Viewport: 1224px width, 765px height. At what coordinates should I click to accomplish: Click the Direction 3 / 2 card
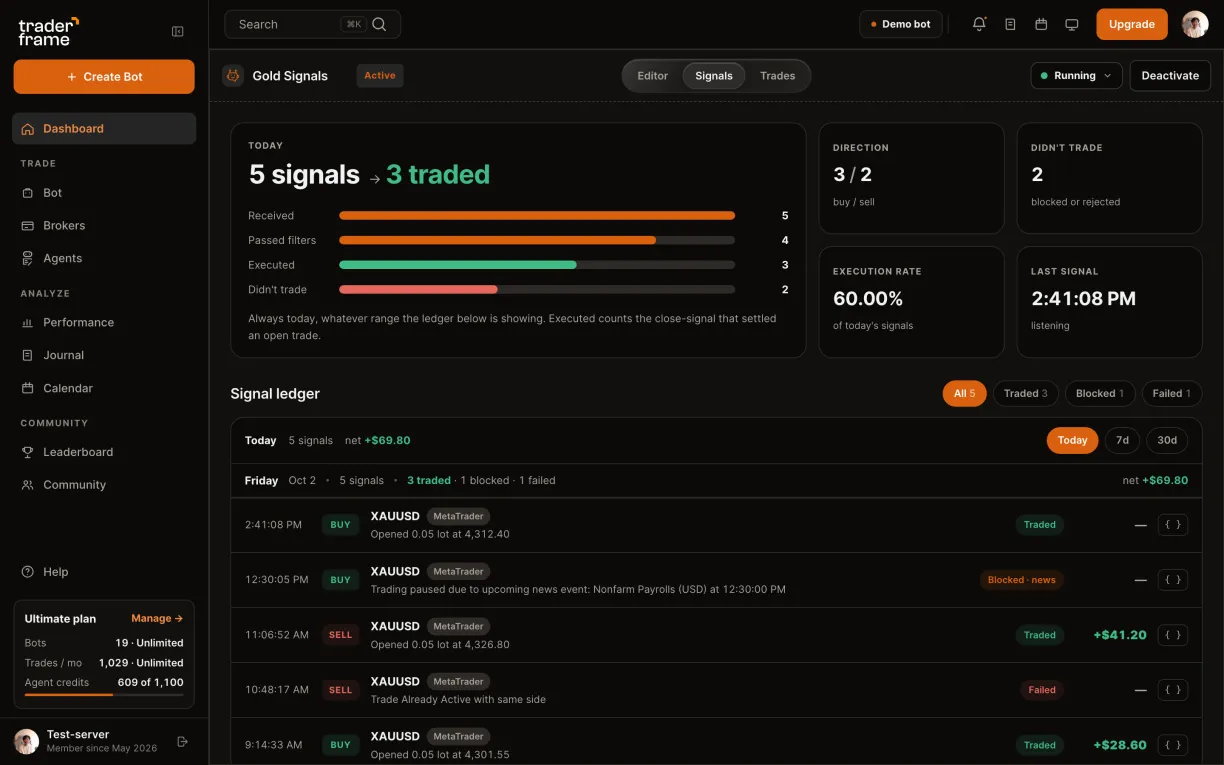(911, 178)
